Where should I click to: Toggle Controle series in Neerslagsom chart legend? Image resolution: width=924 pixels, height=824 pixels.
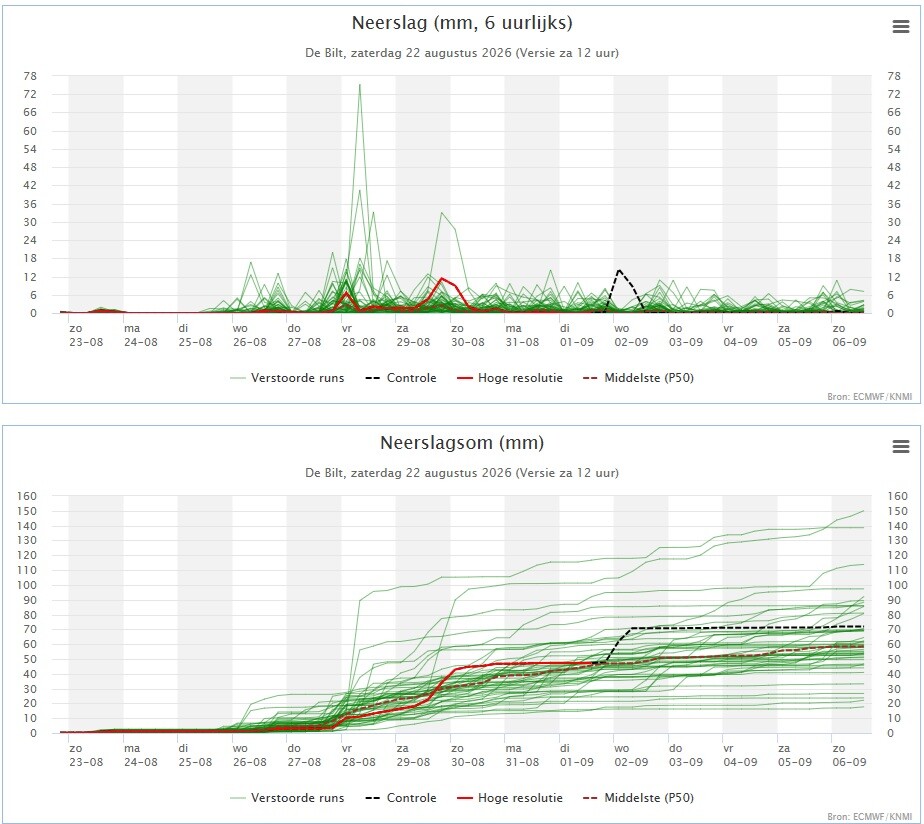tap(401, 797)
